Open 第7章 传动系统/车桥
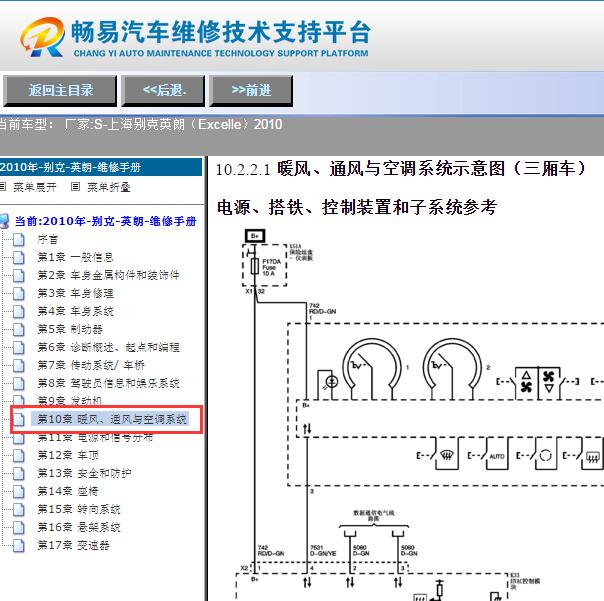The height and width of the screenshot is (601, 604). (x=91, y=365)
